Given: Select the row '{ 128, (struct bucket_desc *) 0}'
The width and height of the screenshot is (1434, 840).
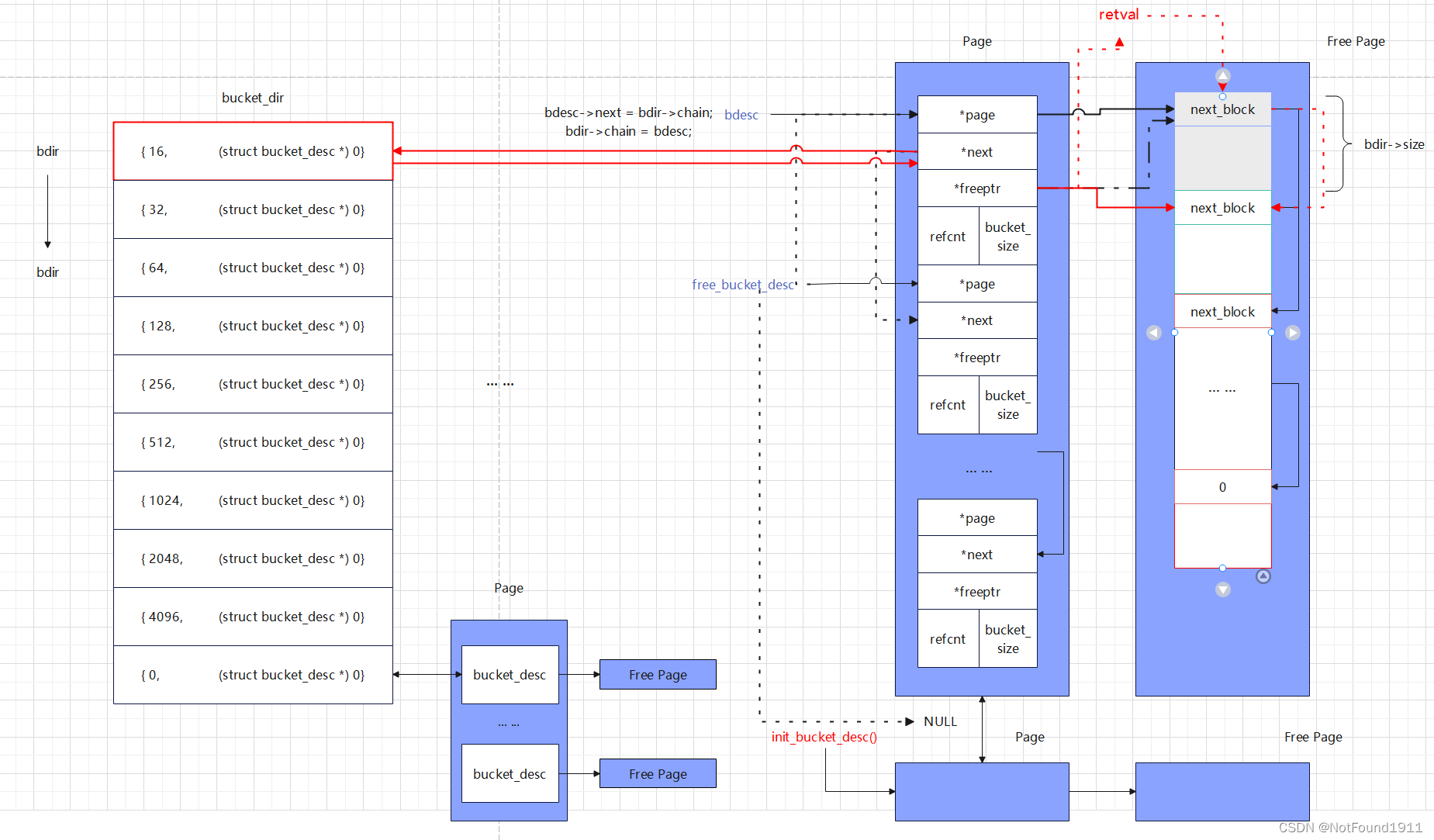Looking at the screenshot, I should click(x=253, y=326).
